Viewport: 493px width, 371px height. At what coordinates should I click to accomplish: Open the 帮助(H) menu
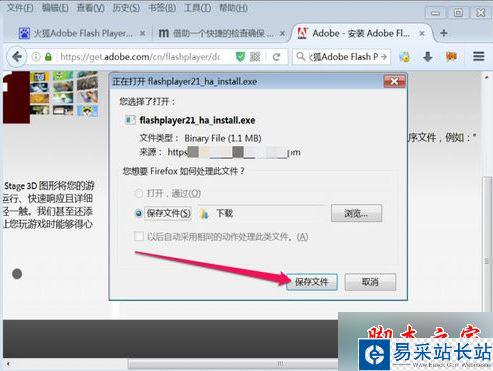pyautogui.click(x=233, y=7)
